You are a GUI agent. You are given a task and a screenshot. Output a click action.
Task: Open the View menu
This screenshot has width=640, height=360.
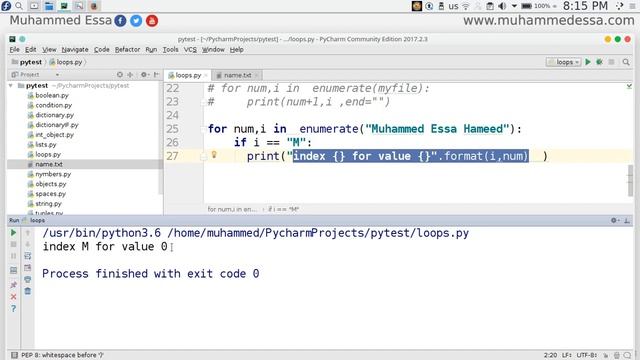coord(49,49)
